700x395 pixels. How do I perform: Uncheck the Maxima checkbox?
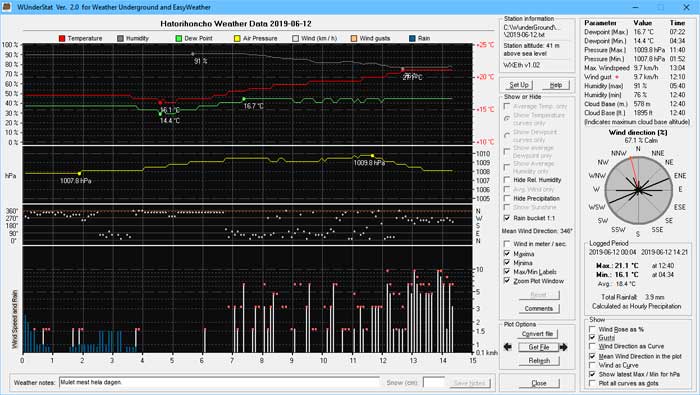[507, 254]
